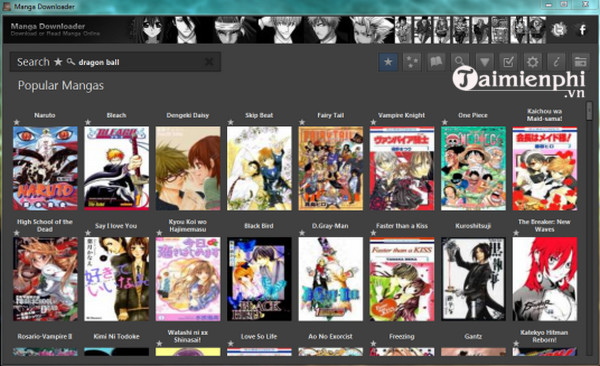Click the magnifier search toolbar icon
The width and height of the screenshot is (600, 366).
[460, 61]
